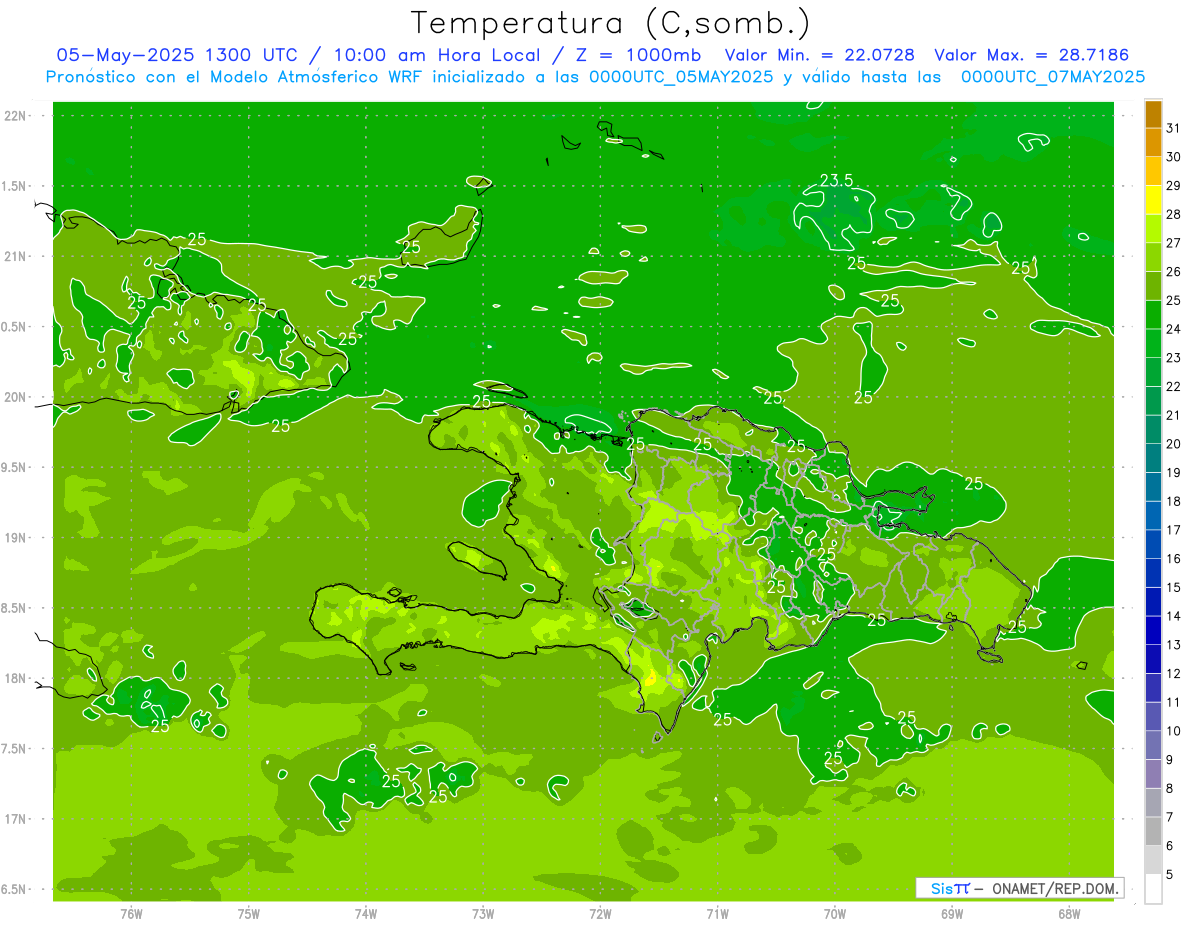Image resolution: width=1200 pixels, height=927 pixels.
Task: Click the '75W' longitude label
Action: 249,913
